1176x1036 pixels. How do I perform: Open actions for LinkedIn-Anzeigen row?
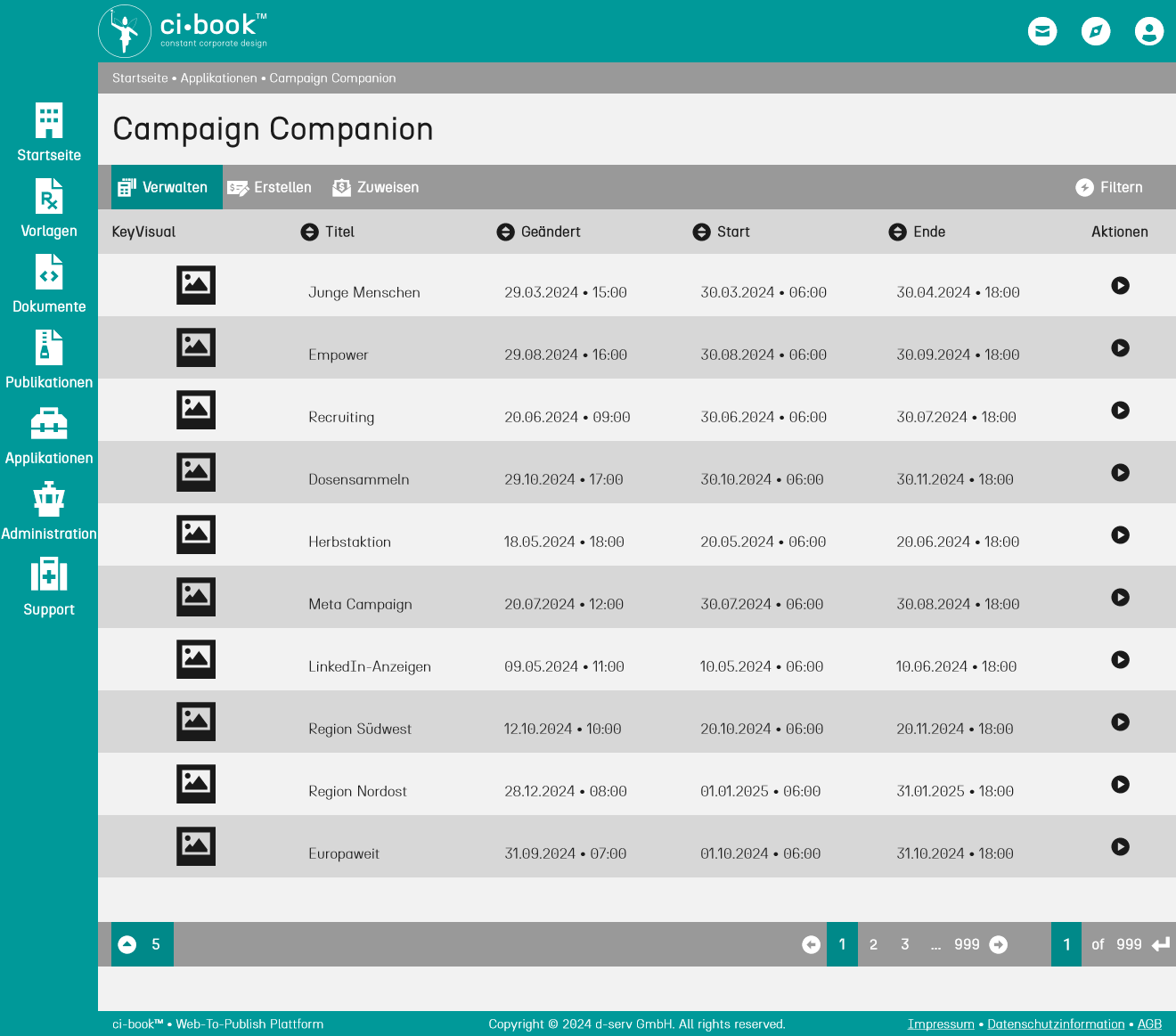[1121, 659]
